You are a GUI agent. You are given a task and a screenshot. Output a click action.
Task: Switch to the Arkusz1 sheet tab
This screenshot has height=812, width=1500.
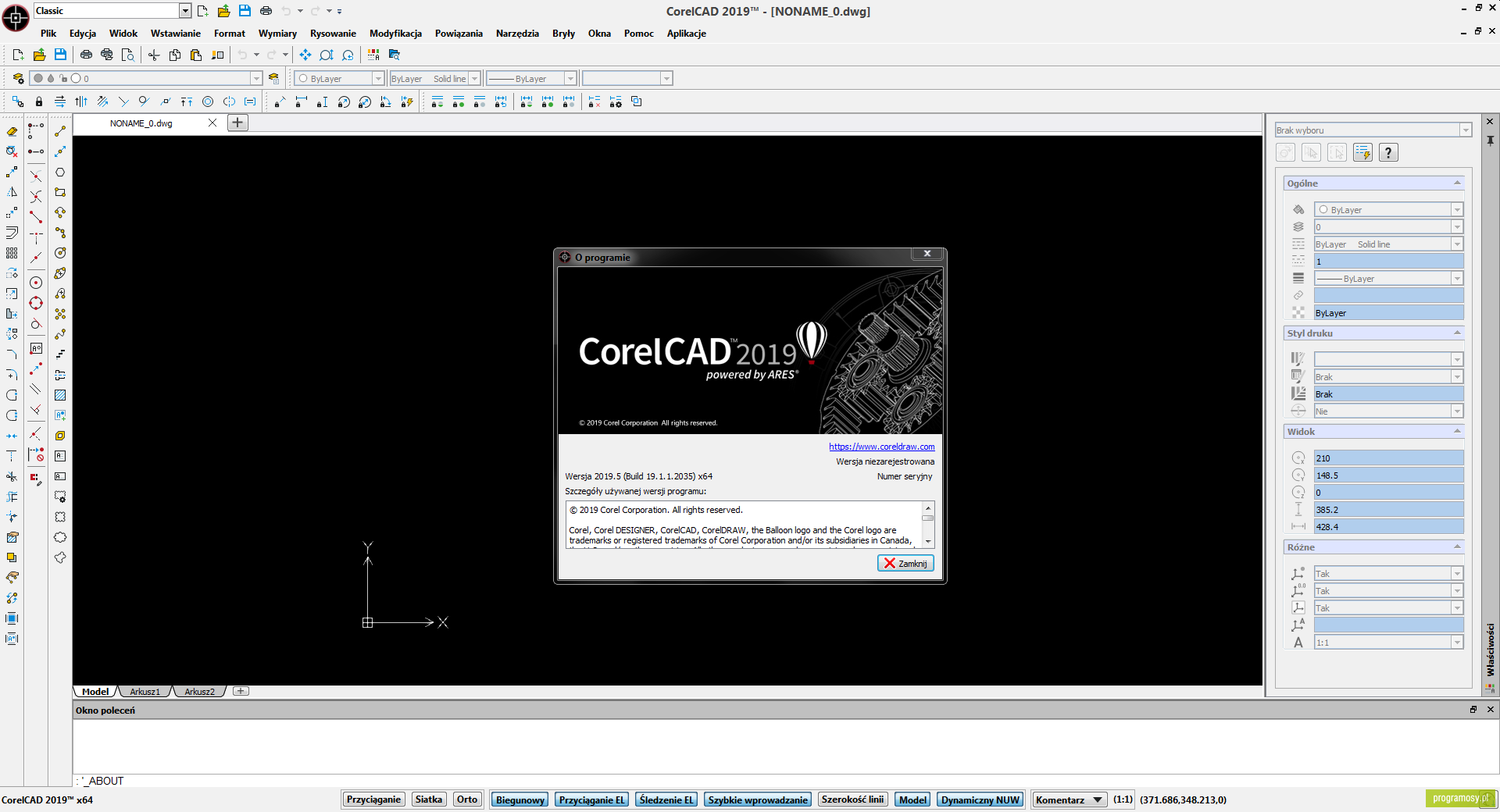145,692
